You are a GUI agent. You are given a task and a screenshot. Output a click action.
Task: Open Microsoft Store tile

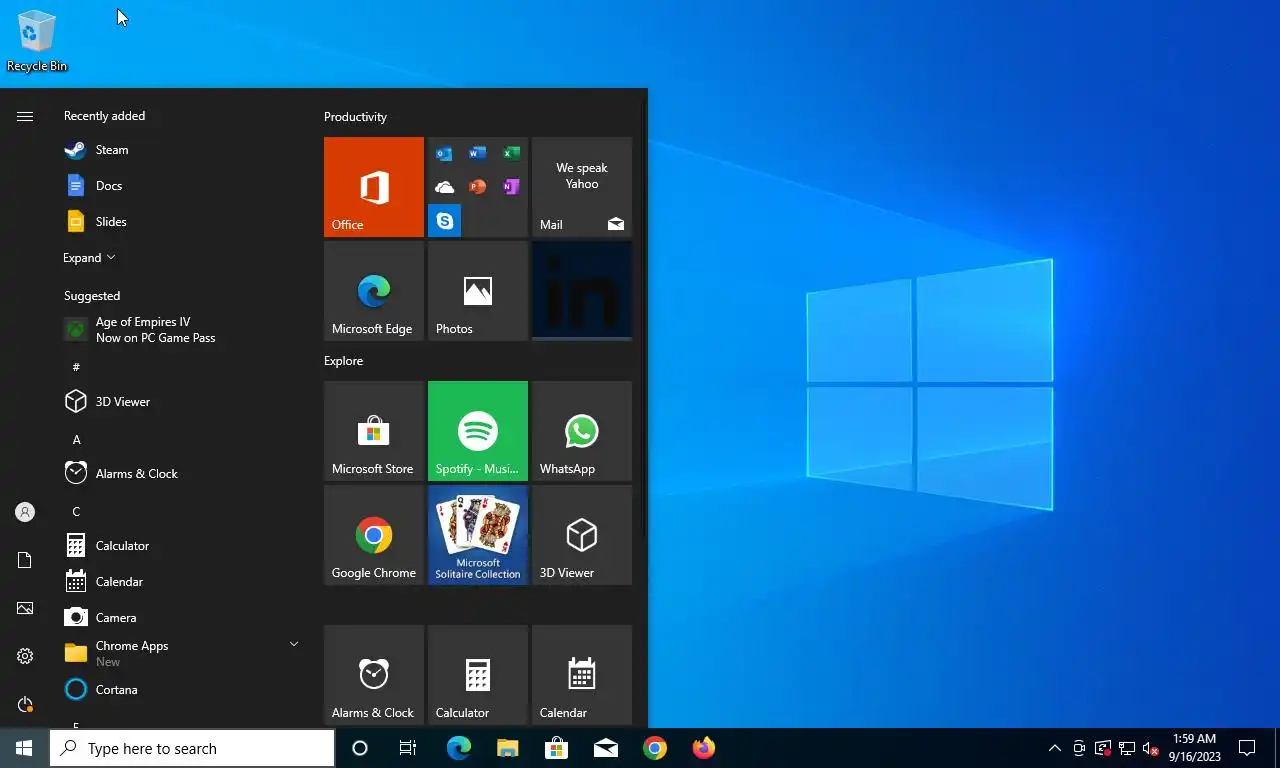[374, 431]
